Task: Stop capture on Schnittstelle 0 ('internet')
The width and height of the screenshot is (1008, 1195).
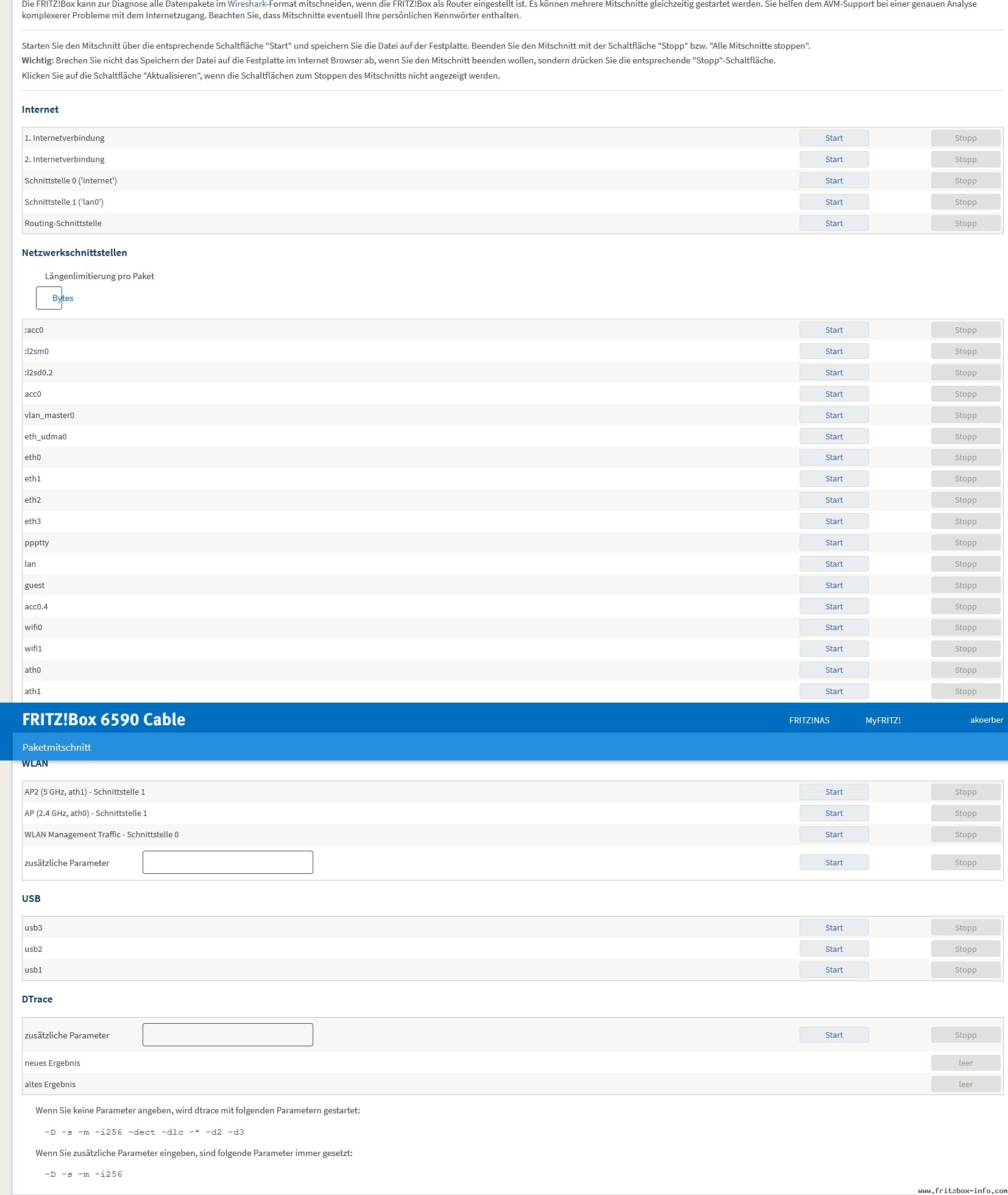Action: pos(965,181)
